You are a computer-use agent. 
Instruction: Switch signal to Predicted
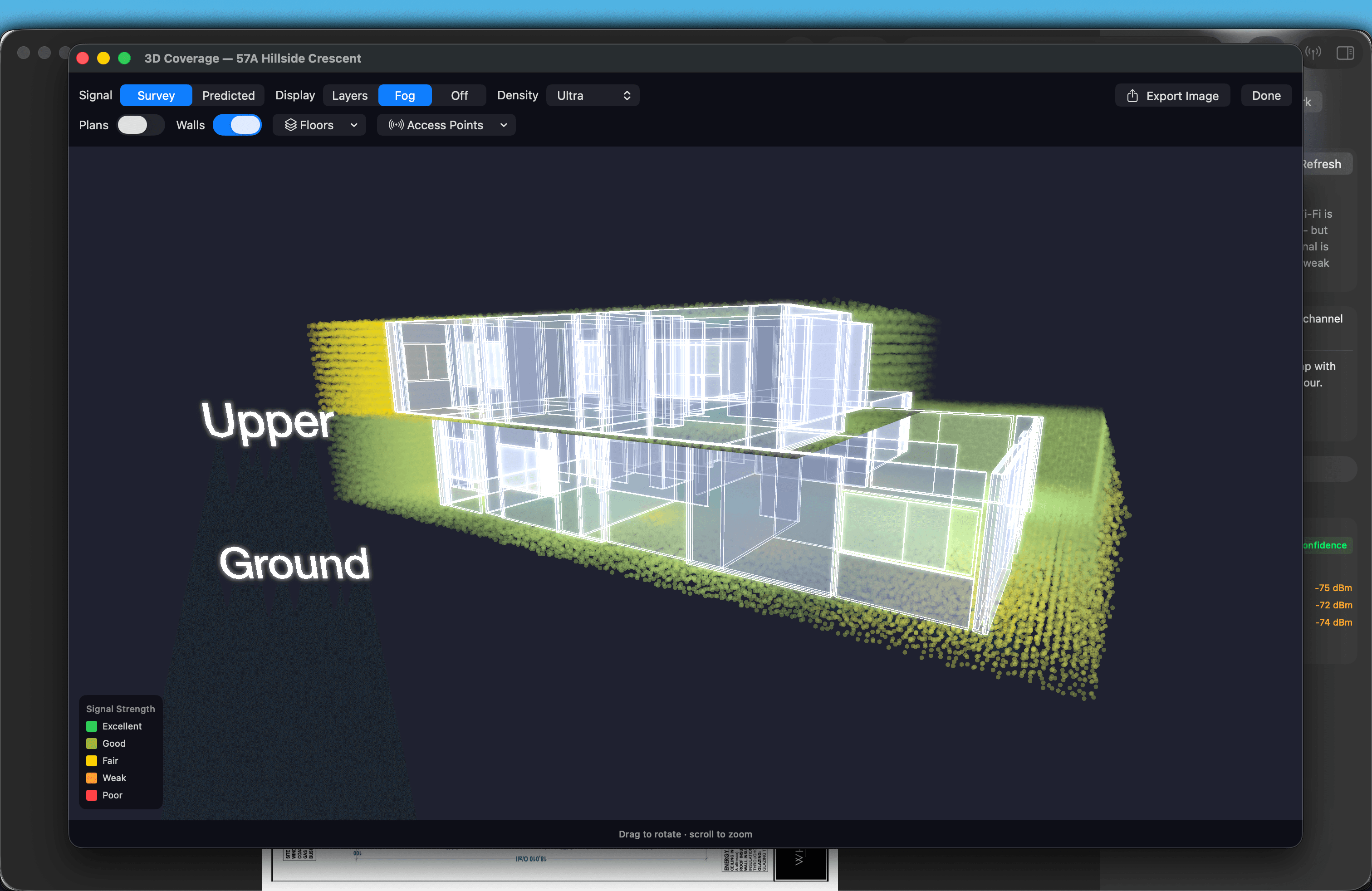(228, 95)
